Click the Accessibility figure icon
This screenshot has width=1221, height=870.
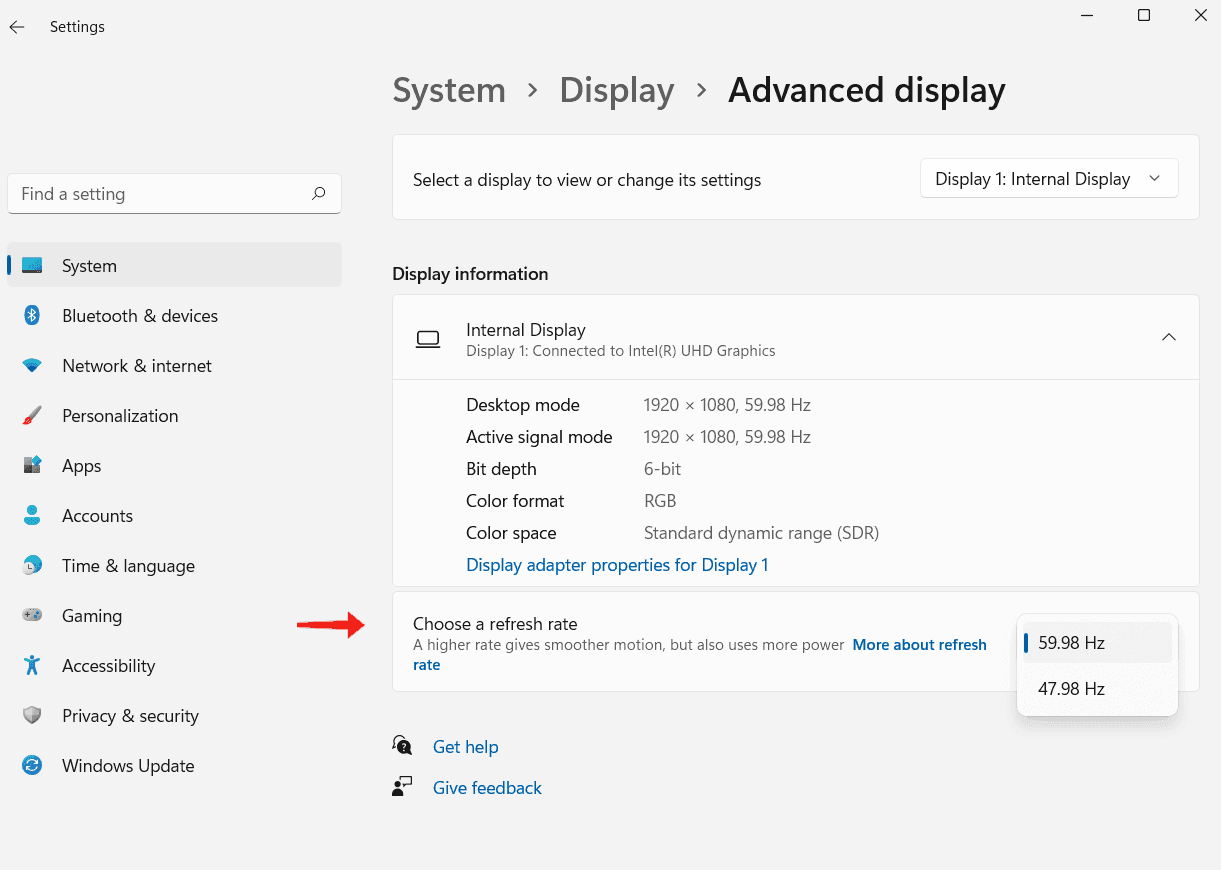click(32, 666)
